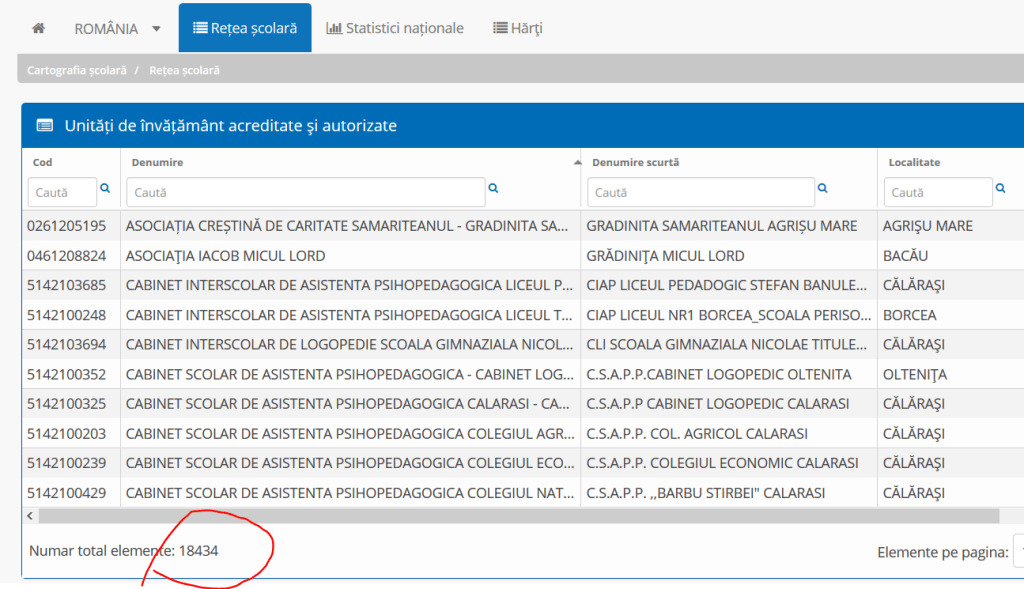The image size is (1024, 589).
Task: Focus the Denumire search input field
Action: coord(305,192)
